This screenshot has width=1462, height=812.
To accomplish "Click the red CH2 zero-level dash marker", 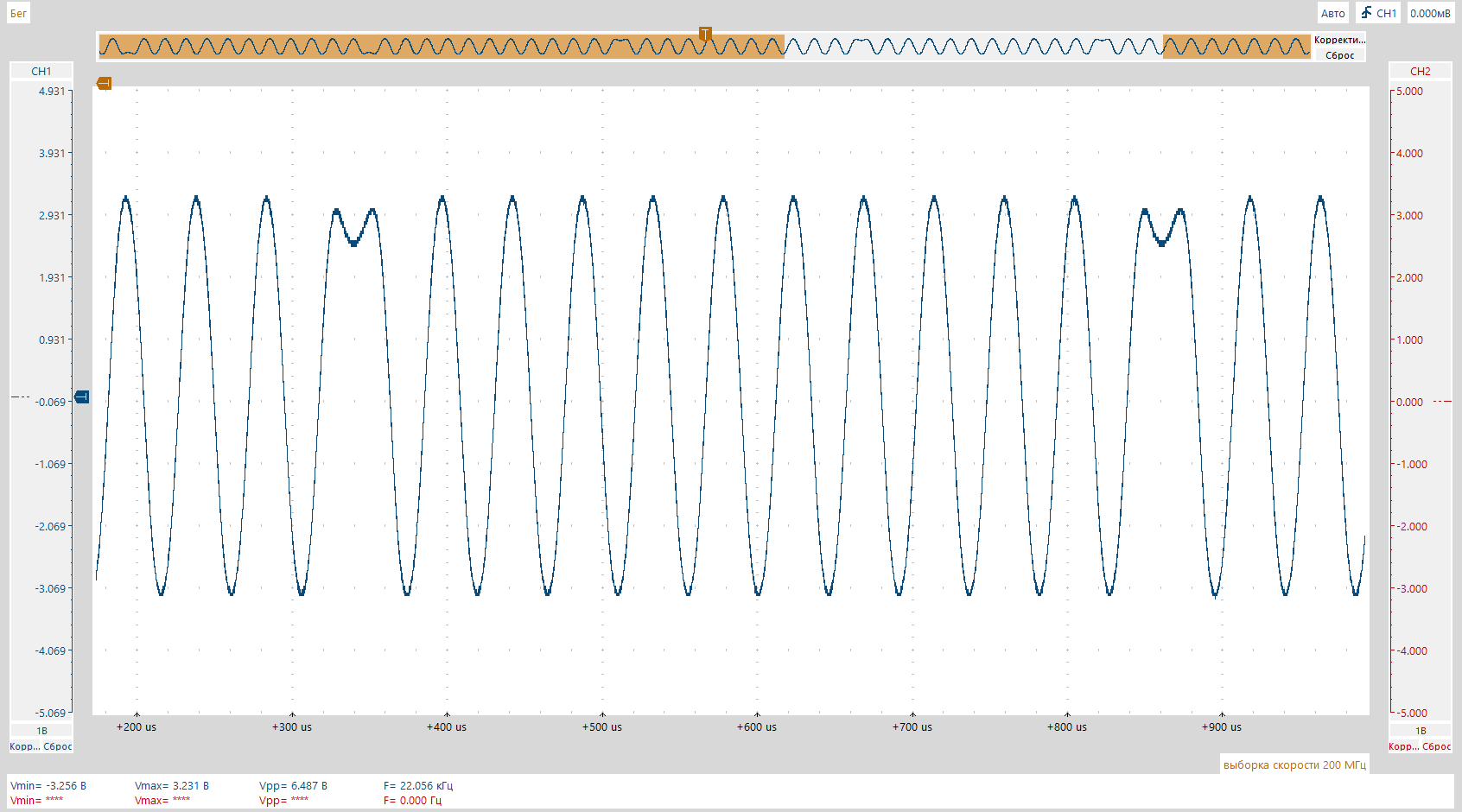I will pos(1441,402).
